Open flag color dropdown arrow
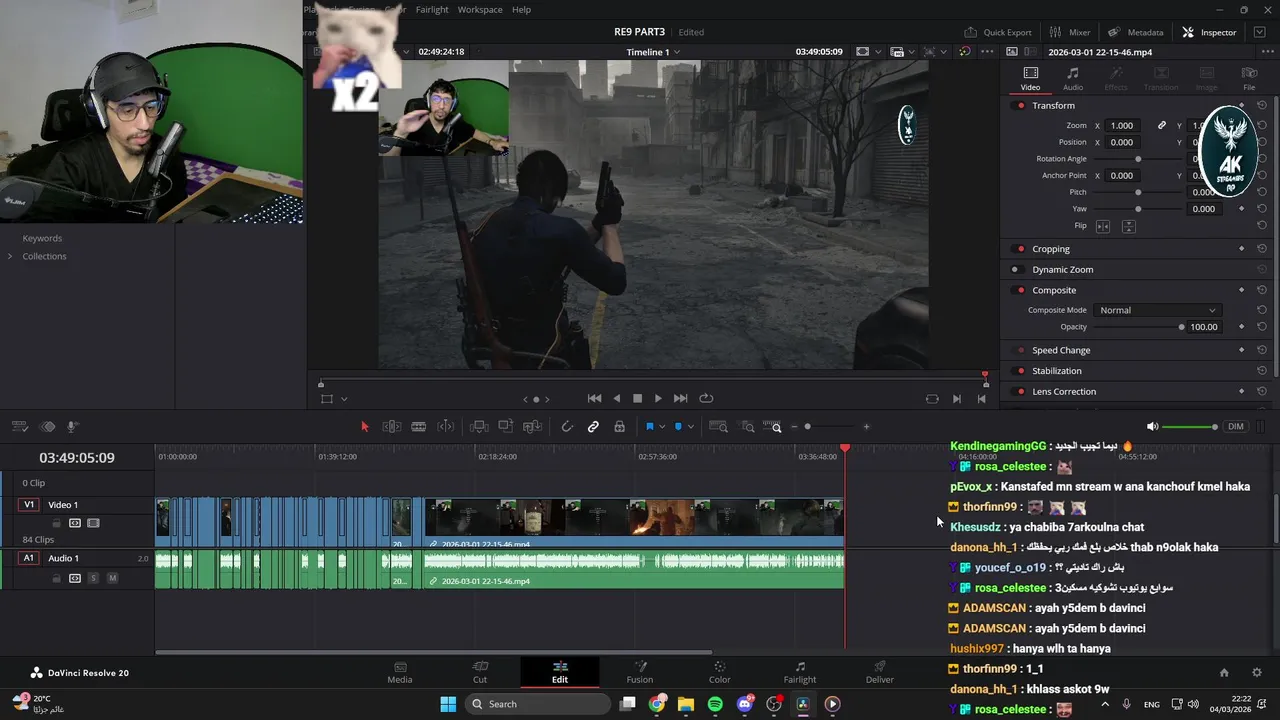Viewport: 1280px width, 720px height. pyautogui.click(x=661, y=428)
